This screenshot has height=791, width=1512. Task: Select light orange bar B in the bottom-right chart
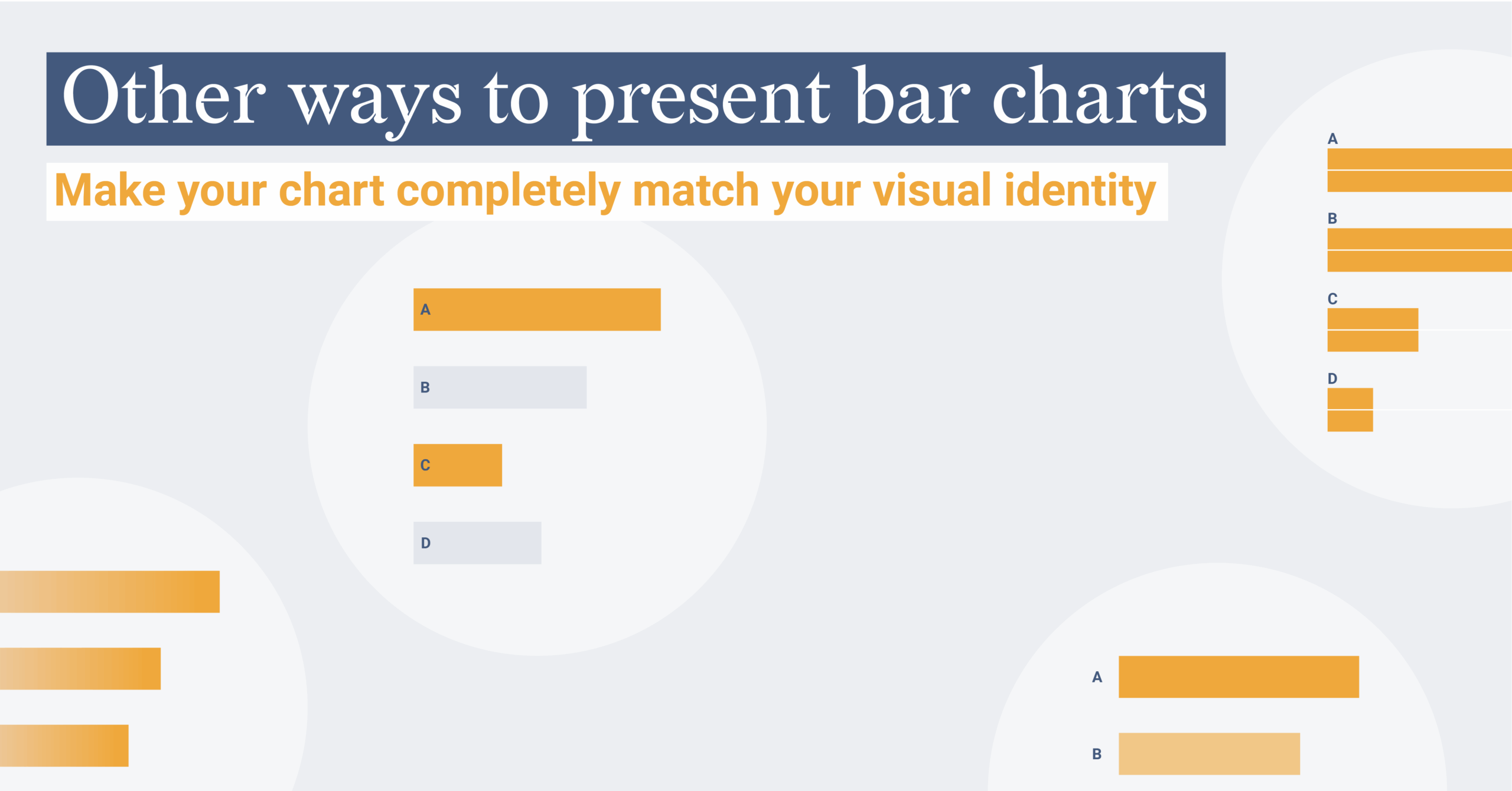coord(1209,754)
